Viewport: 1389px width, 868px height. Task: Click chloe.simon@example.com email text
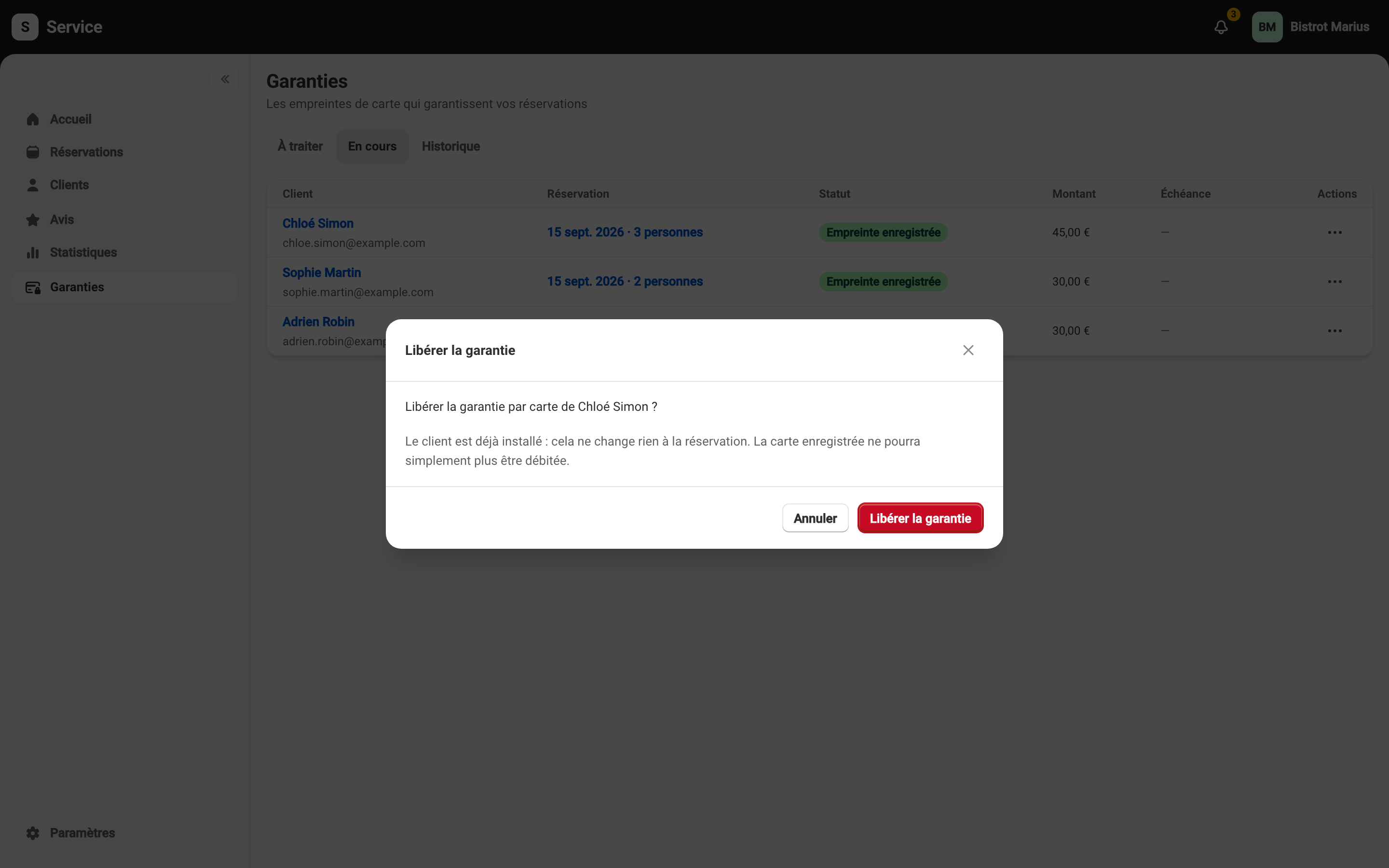(354, 244)
